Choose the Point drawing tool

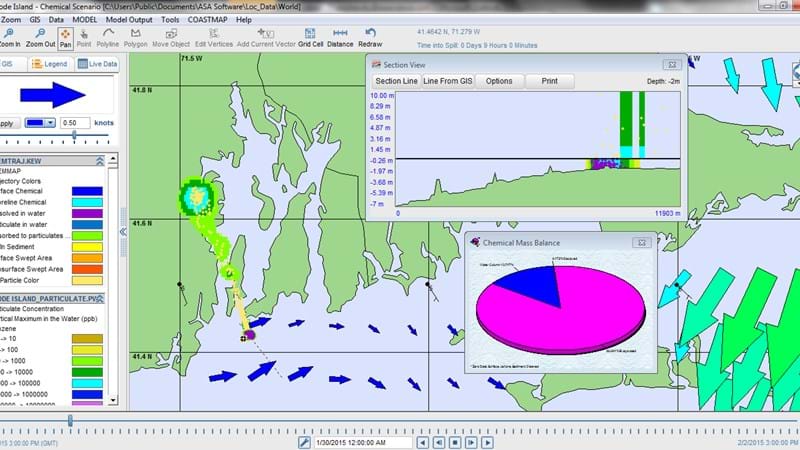pyautogui.click(x=84, y=38)
